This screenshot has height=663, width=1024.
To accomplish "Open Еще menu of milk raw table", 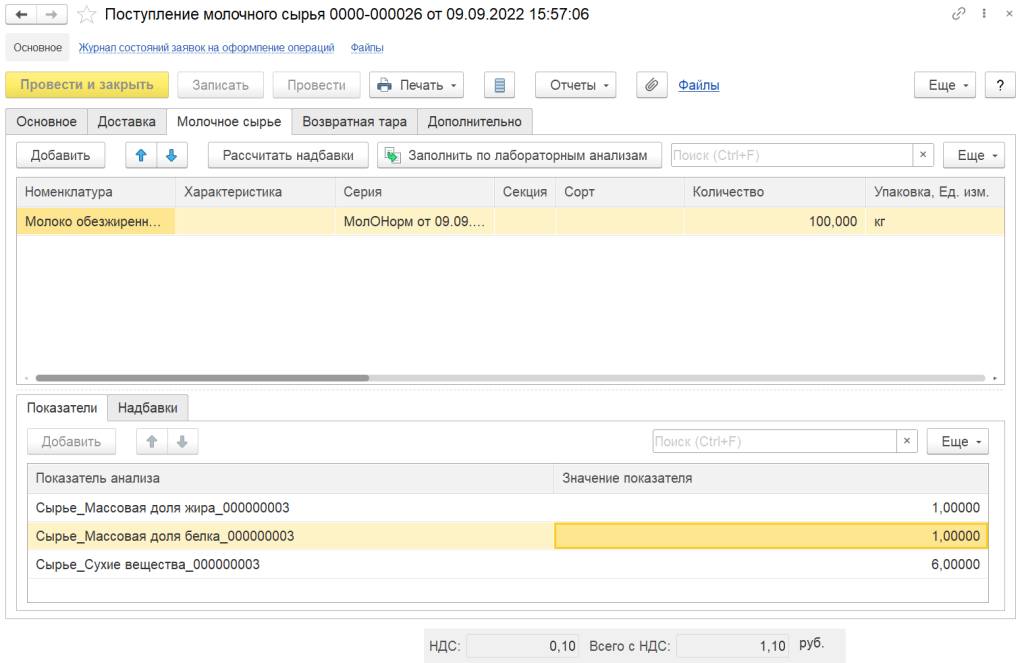I will pos(974,155).
